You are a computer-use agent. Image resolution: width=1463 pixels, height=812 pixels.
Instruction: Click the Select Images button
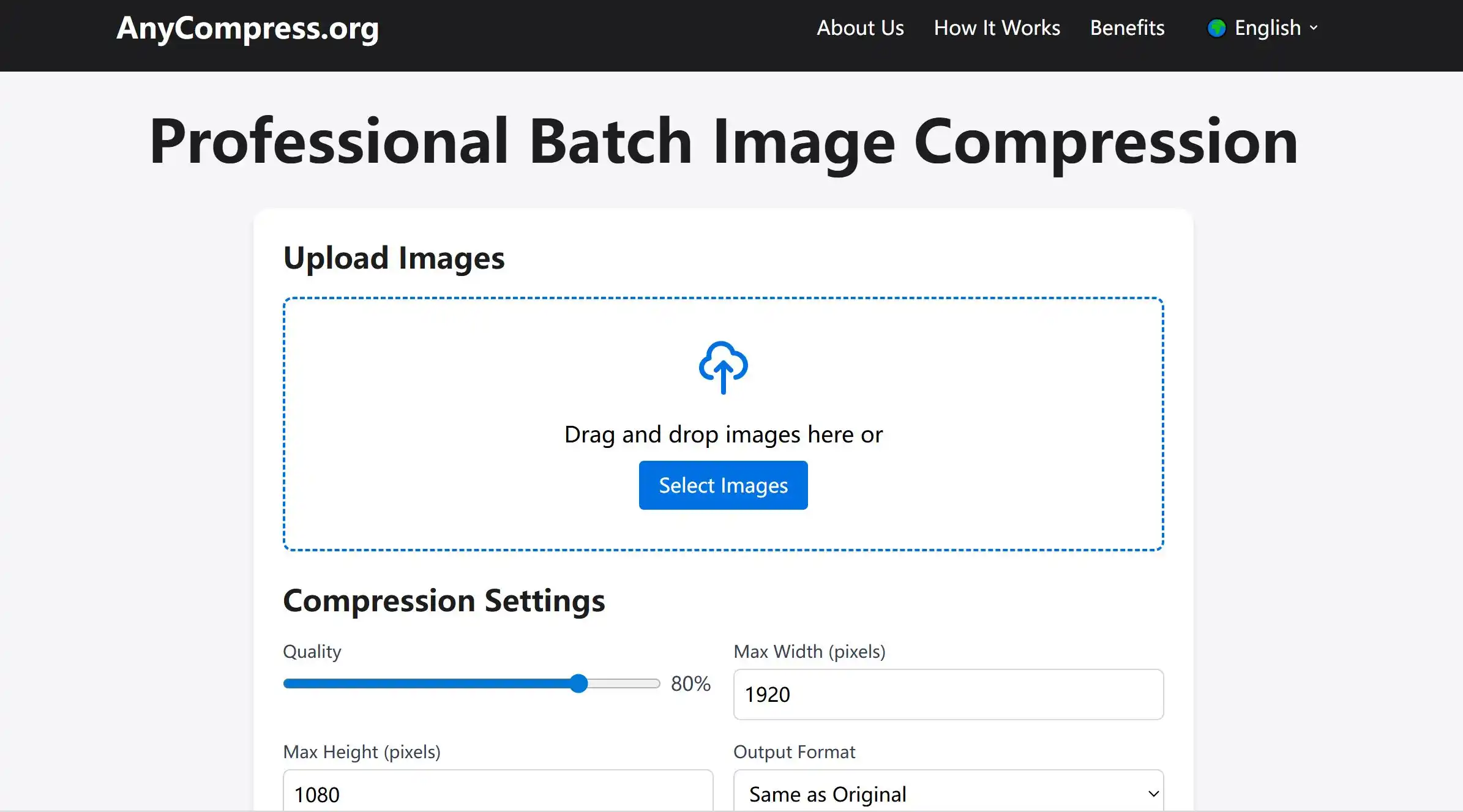tap(723, 485)
